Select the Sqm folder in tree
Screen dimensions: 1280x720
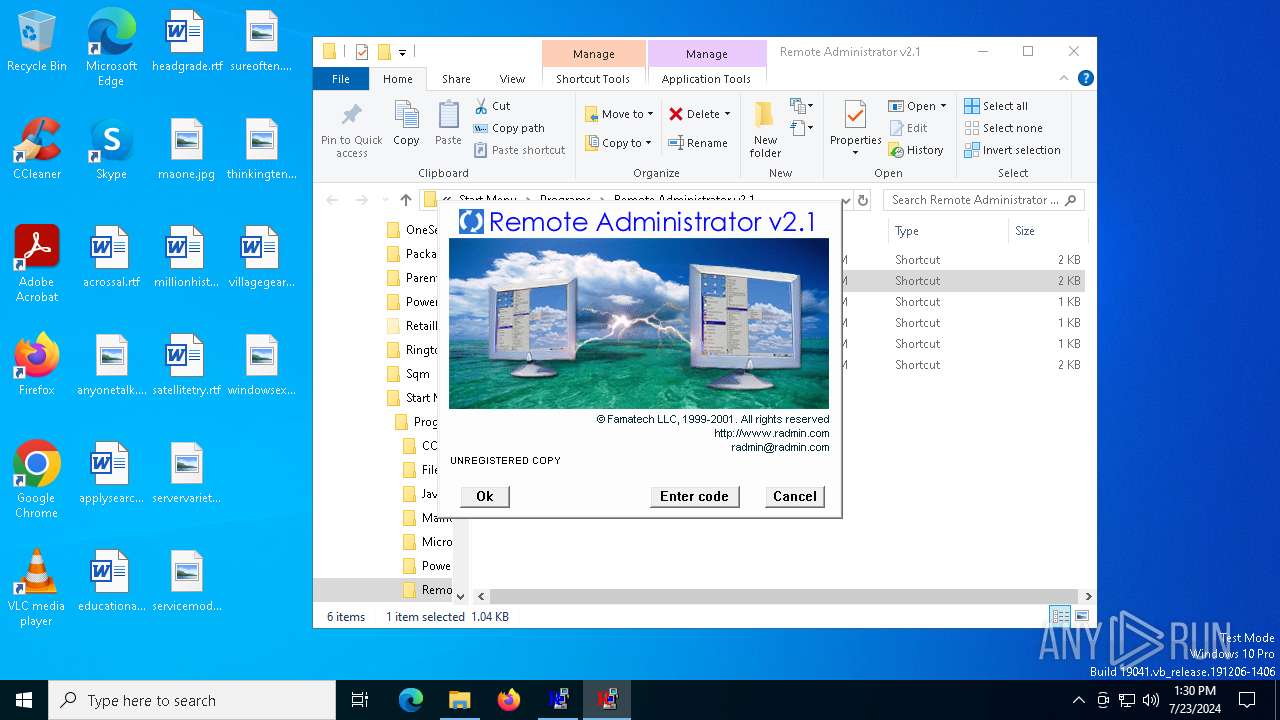pyautogui.click(x=409, y=374)
